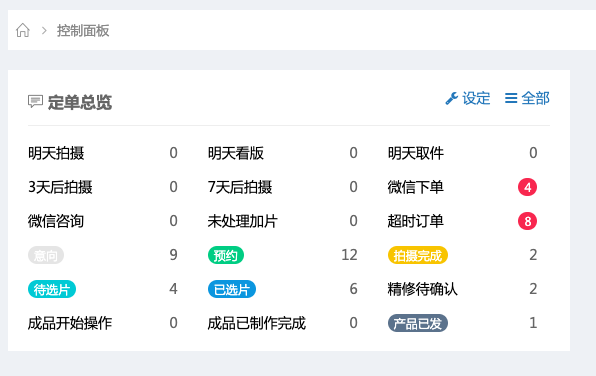Click the home icon in breadcrumb
The height and width of the screenshot is (376, 596).
point(23,30)
